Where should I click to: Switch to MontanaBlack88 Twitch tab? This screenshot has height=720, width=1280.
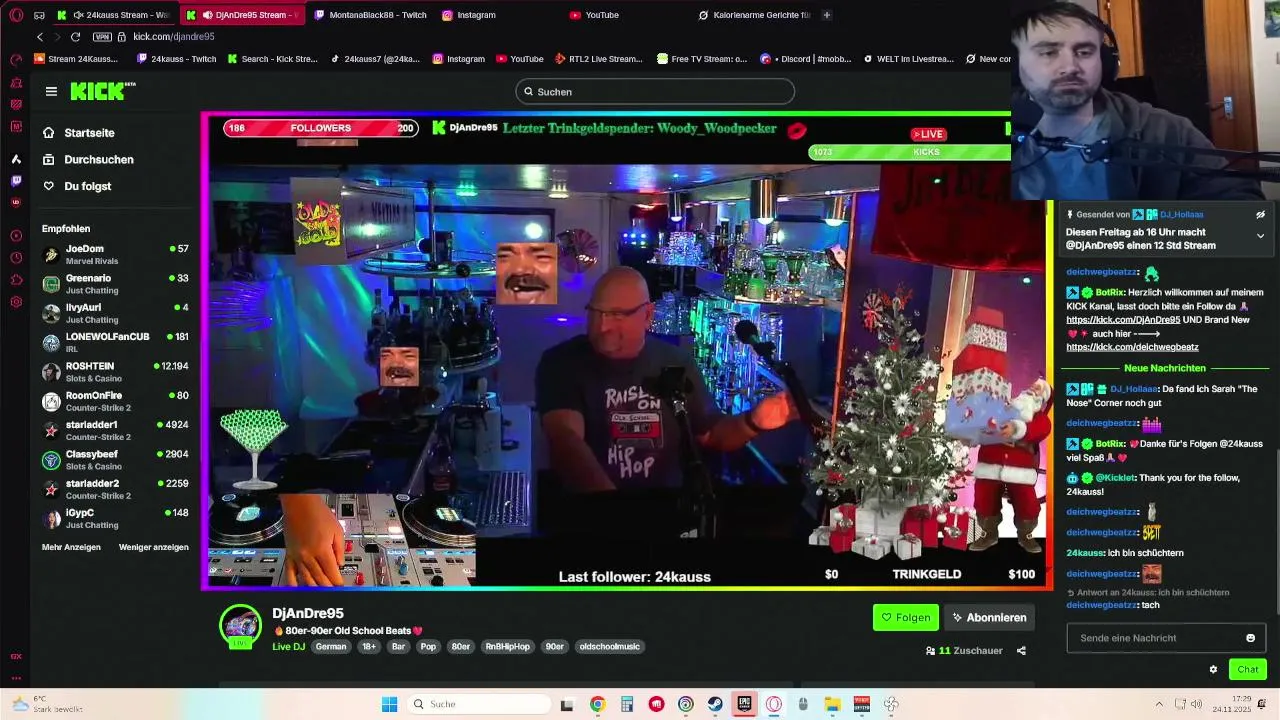pos(370,15)
